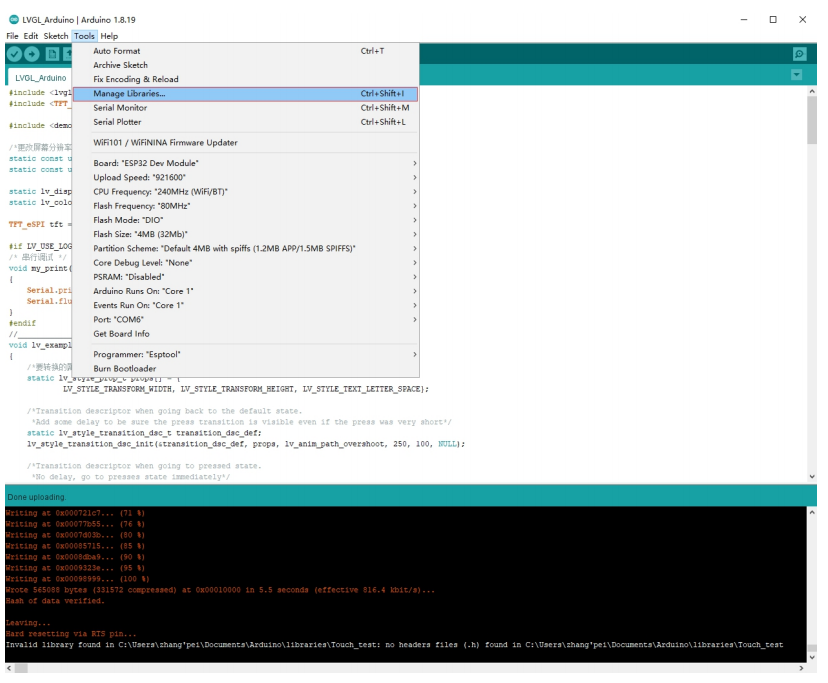Click the Verify checkmark icon
The width and height of the screenshot is (828, 683).
point(14,54)
